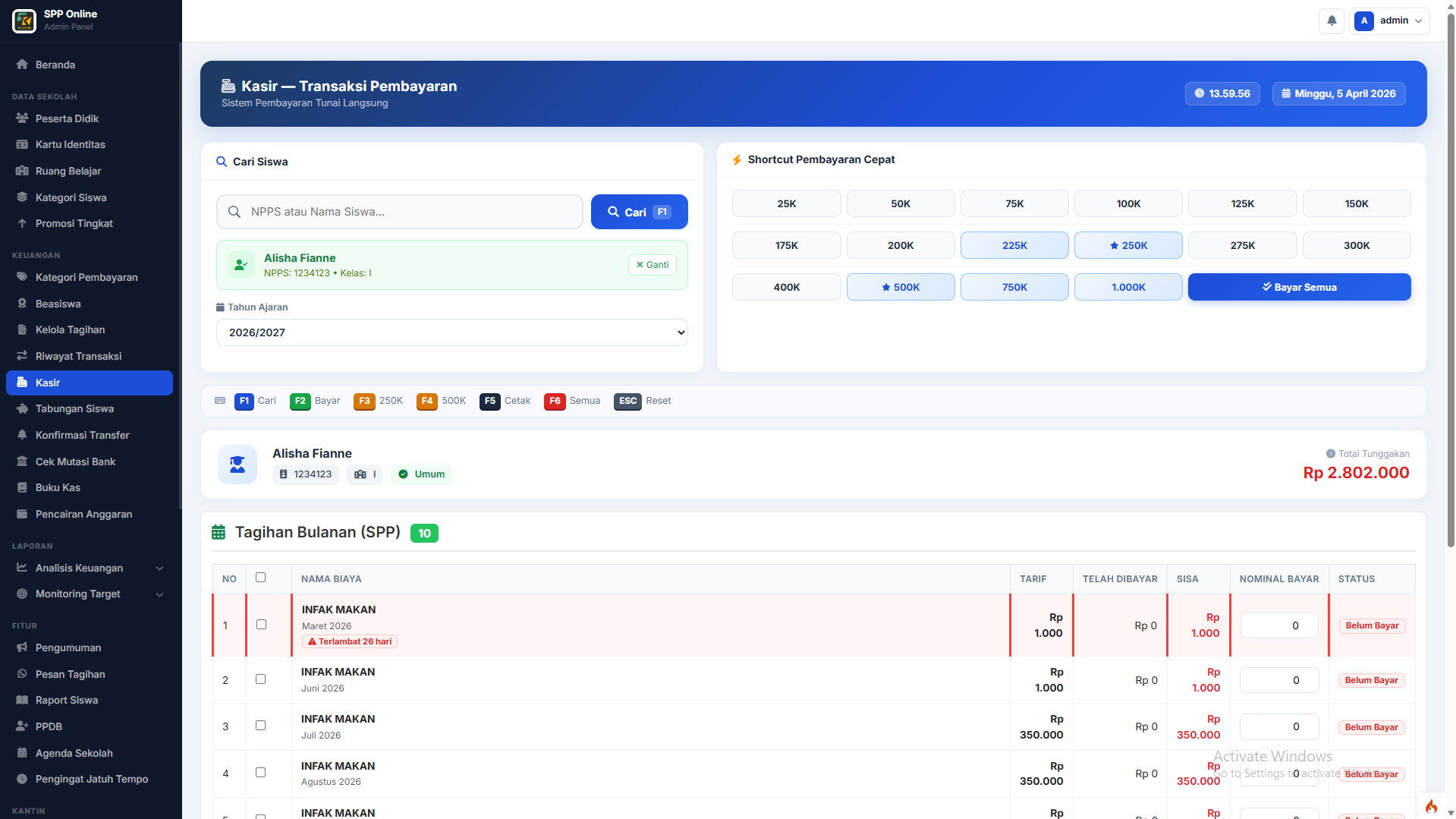Check the INFAK MAKAN Juni 2026 row
The height and width of the screenshot is (819, 1456).
(261, 679)
